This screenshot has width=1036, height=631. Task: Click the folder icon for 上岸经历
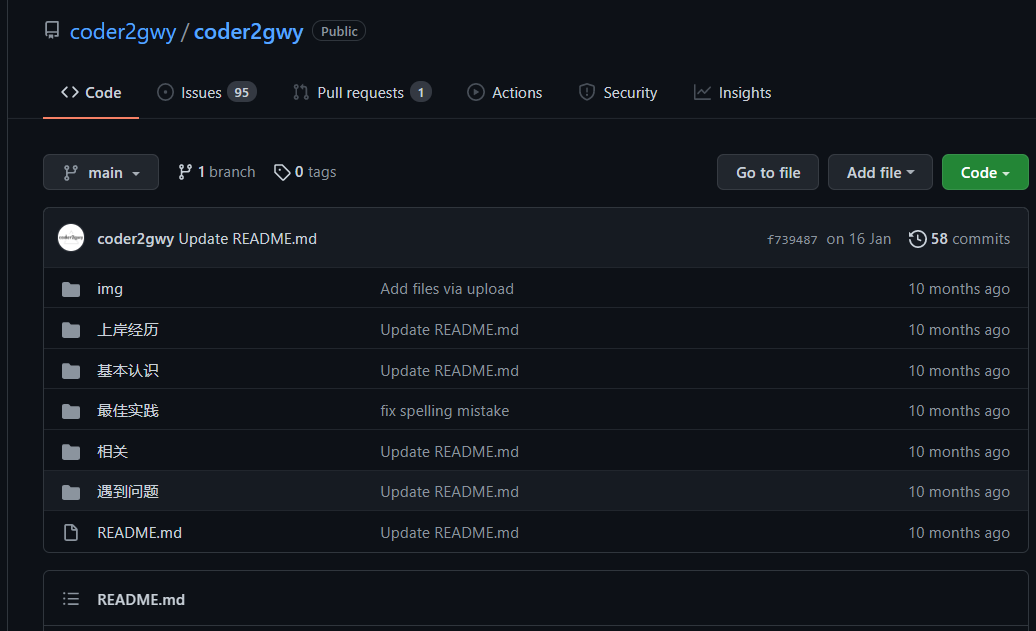(71, 330)
